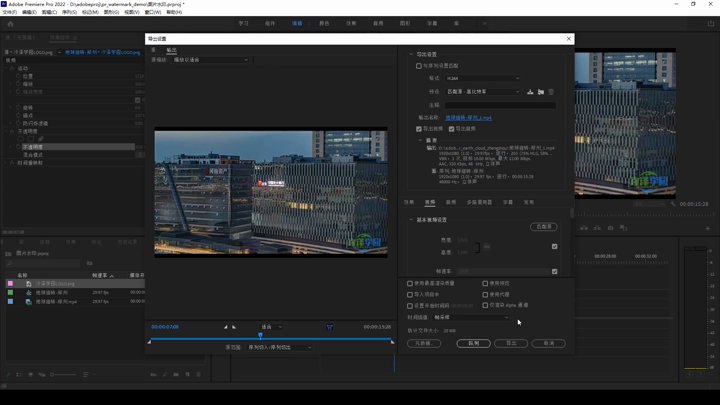Close the export settings dialog
This screenshot has height=405, width=720.
(x=569, y=39)
